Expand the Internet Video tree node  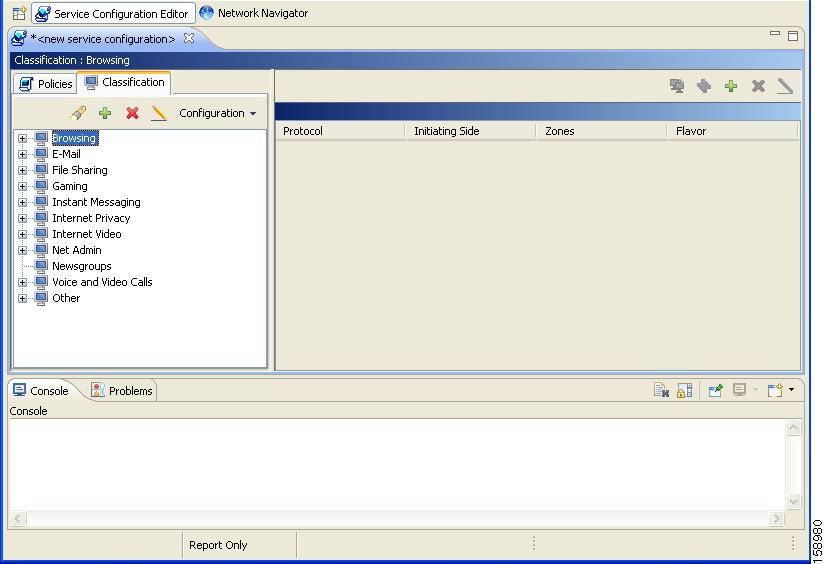coord(22,234)
